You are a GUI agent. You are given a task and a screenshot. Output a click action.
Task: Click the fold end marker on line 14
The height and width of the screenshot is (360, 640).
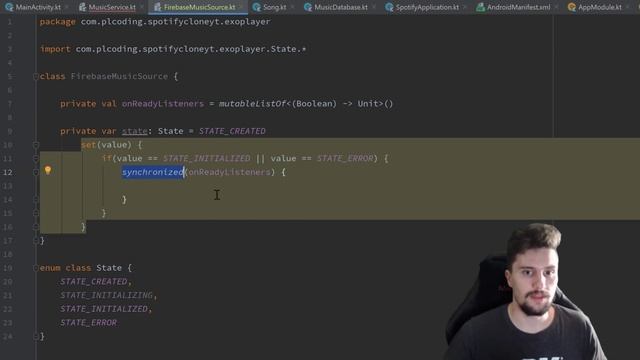(x=36, y=200)
